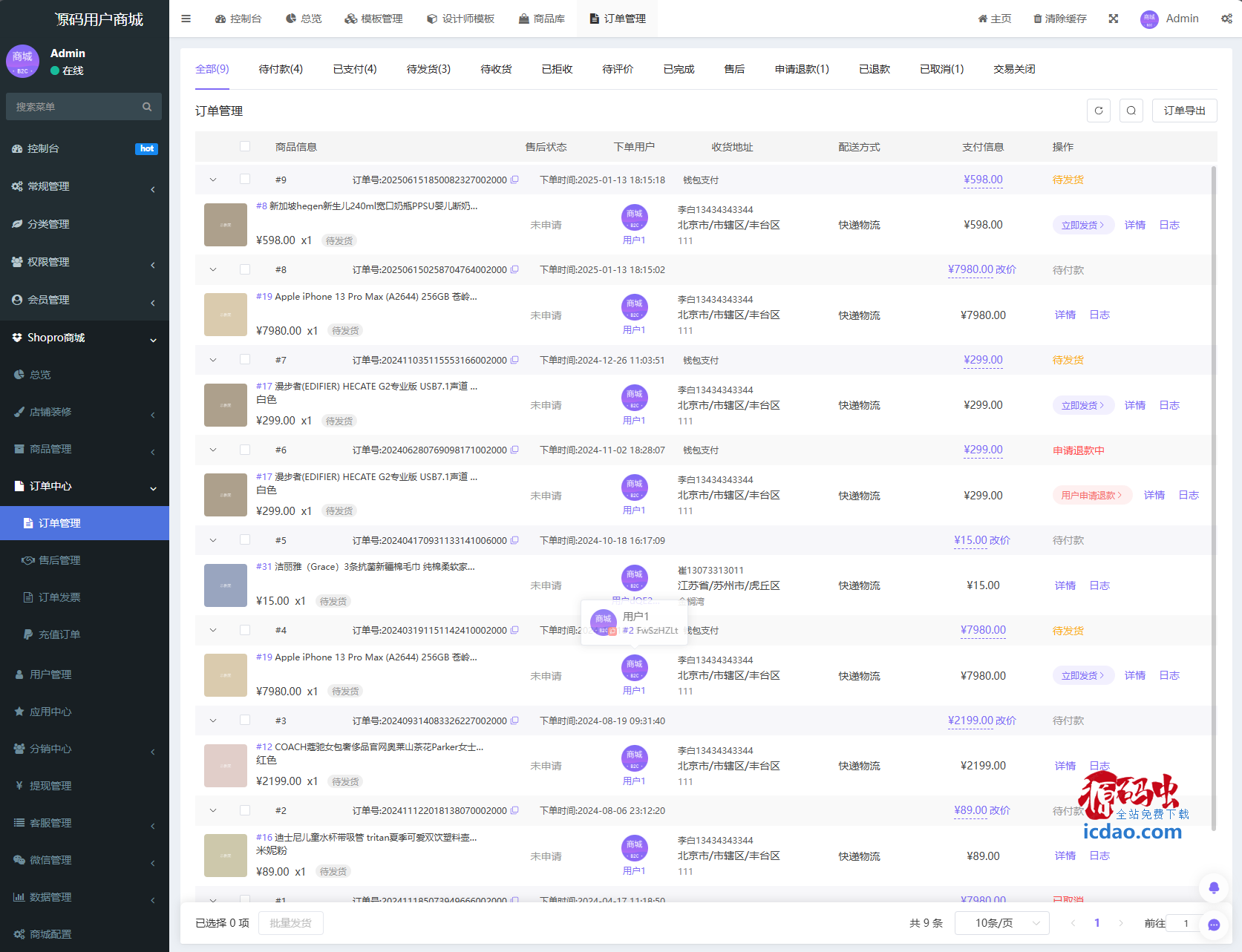The width and height of the screenshot is (1242, 952).
Task: Click the search icon next to 订单导出
Action: coord(1131,111)
